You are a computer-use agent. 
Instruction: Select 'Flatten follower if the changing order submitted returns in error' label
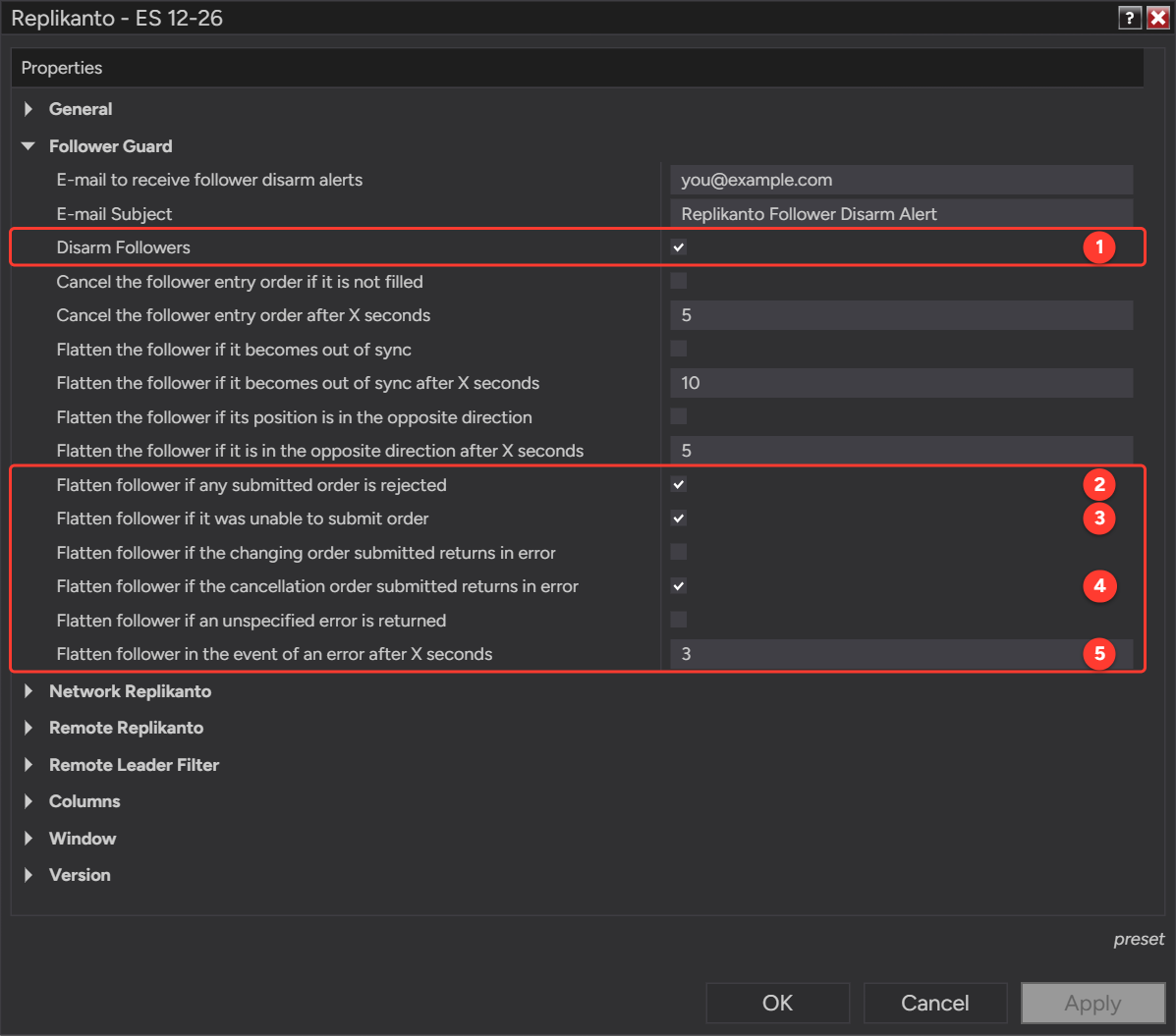click(x=306, y=553)
